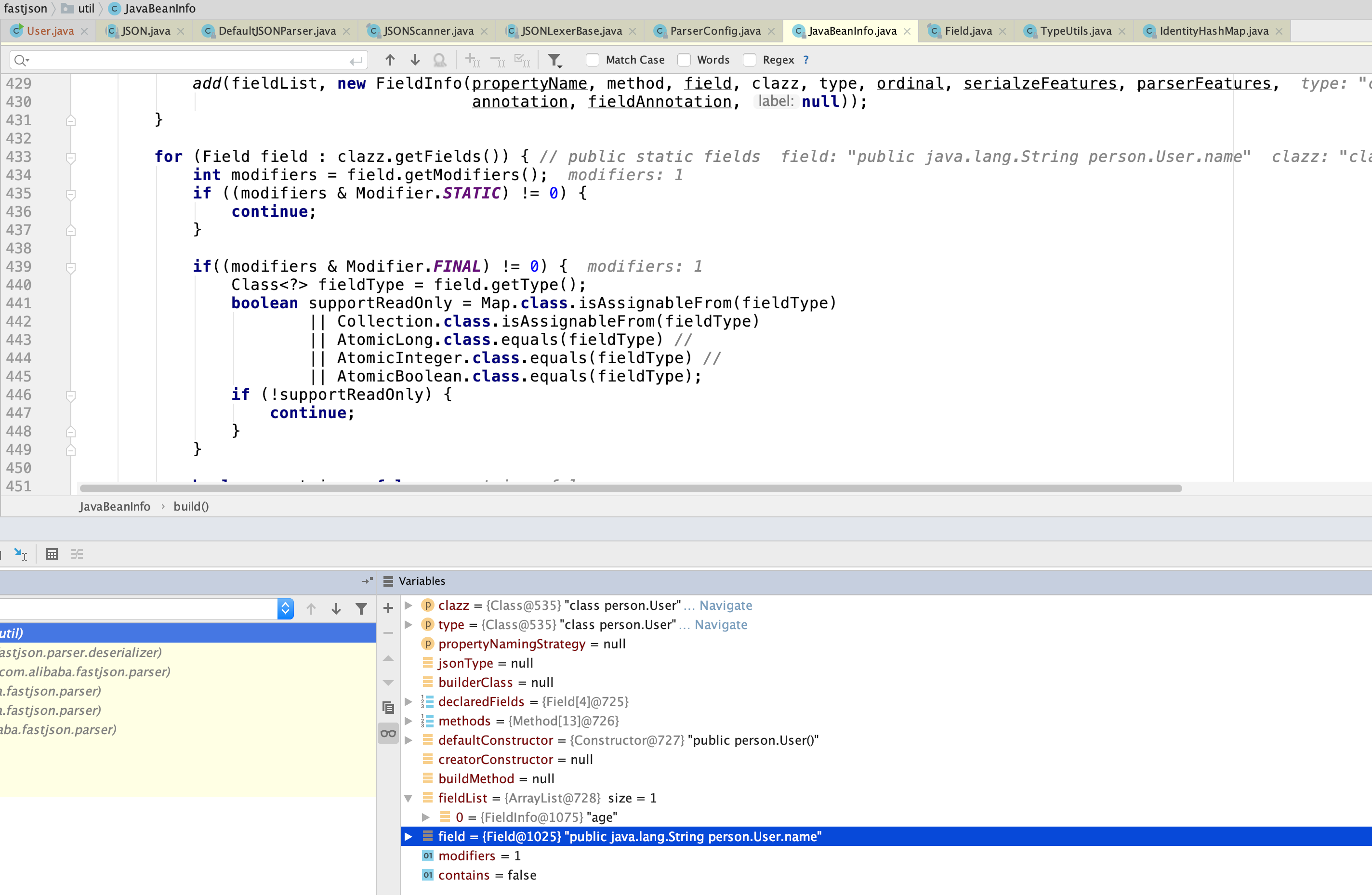
Task: Open the TypeUtils.java tab
Action: click(1075, 31)
